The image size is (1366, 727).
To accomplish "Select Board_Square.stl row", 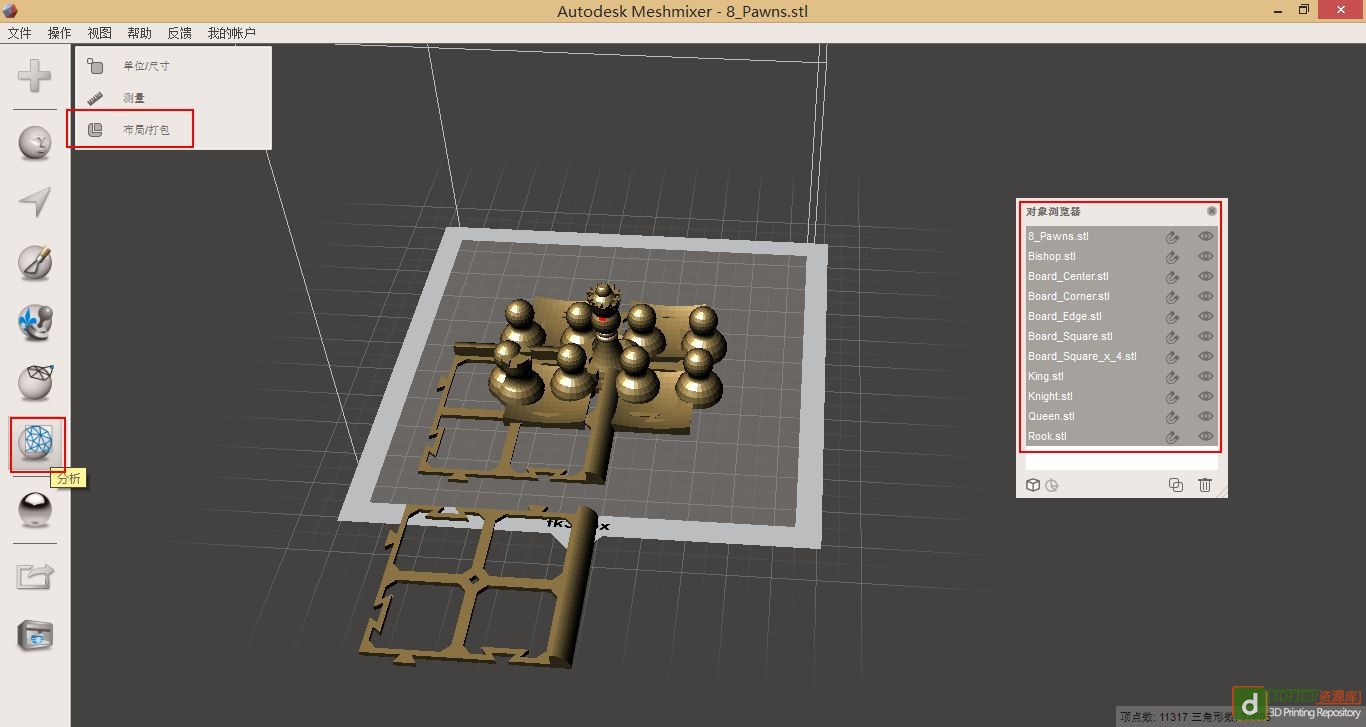I will 1121,336.
